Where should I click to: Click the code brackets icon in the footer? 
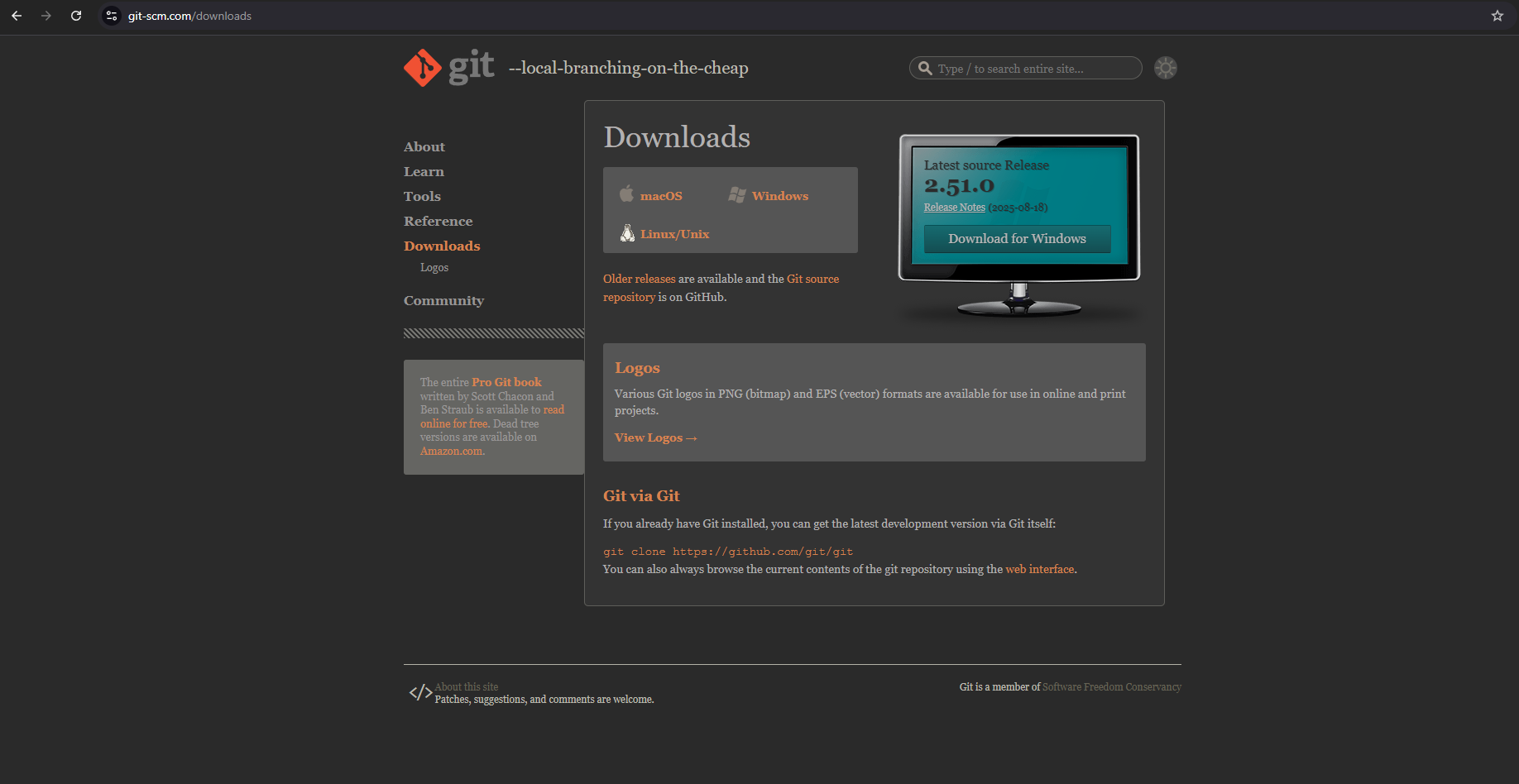(419, 692)
